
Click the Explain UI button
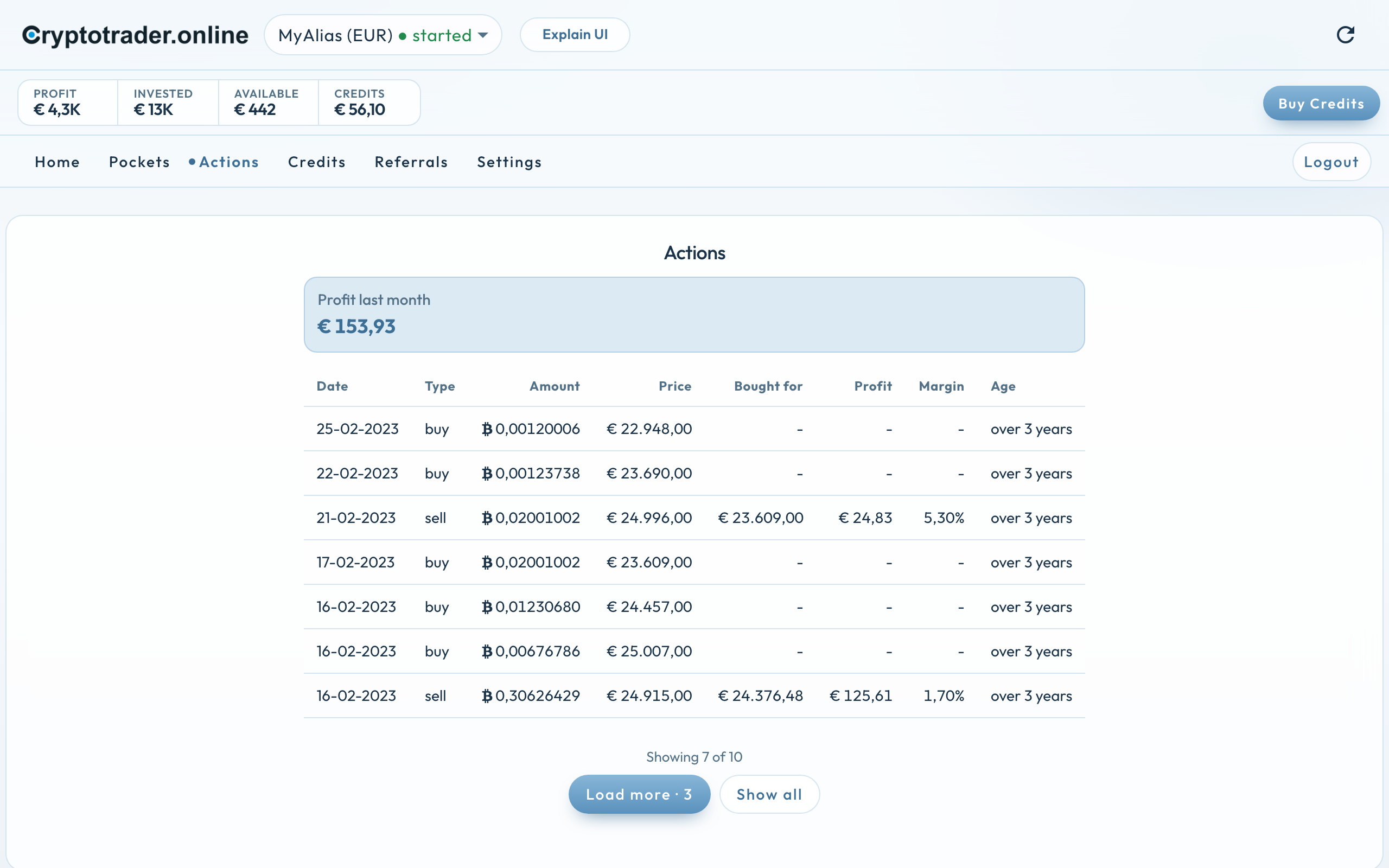575,34
